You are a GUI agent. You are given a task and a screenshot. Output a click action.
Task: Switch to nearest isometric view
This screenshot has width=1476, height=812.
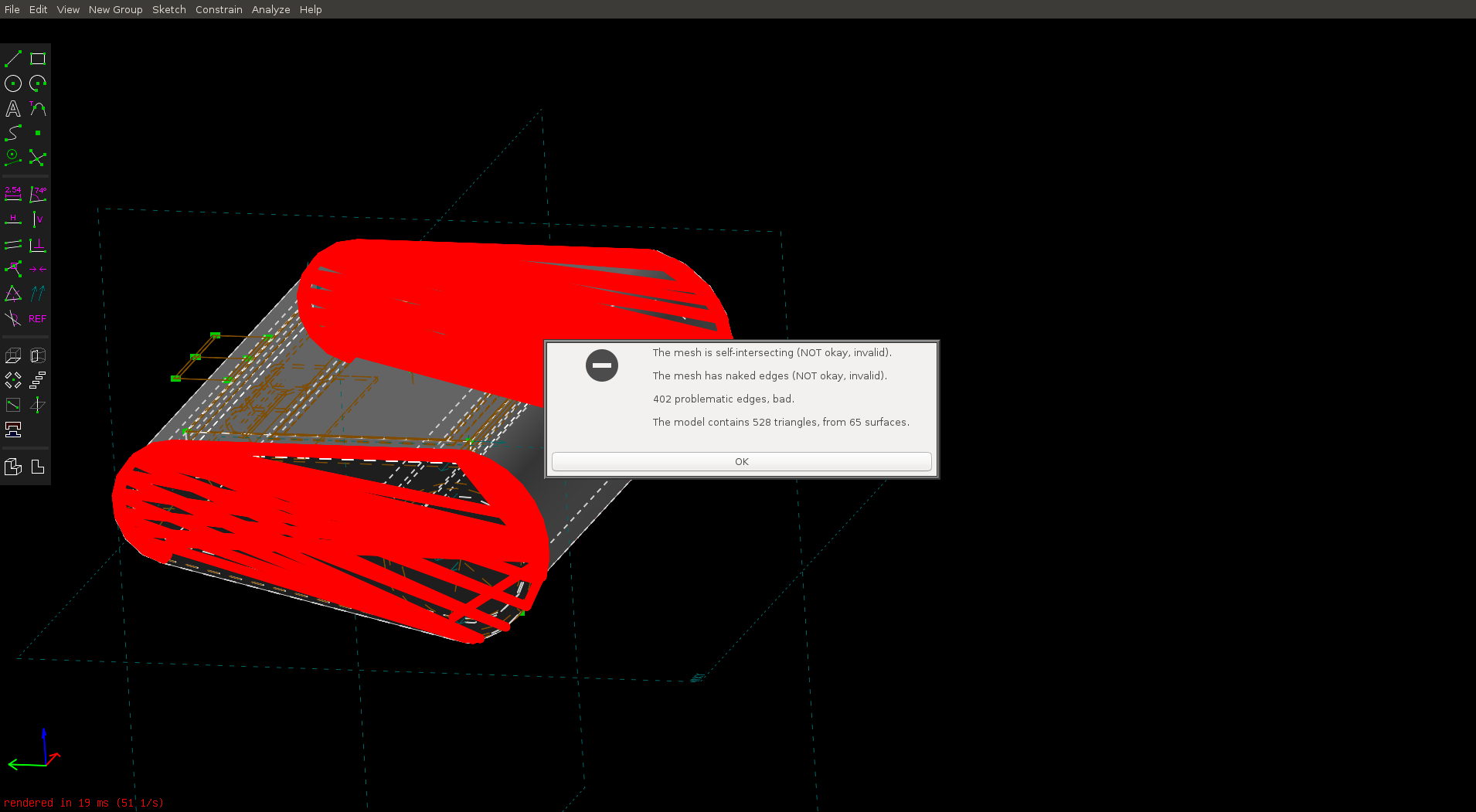[13, 467]
